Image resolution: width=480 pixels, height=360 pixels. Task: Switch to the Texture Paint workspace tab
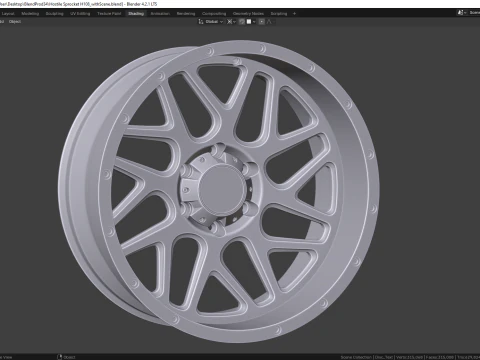(x=109, y=14)
